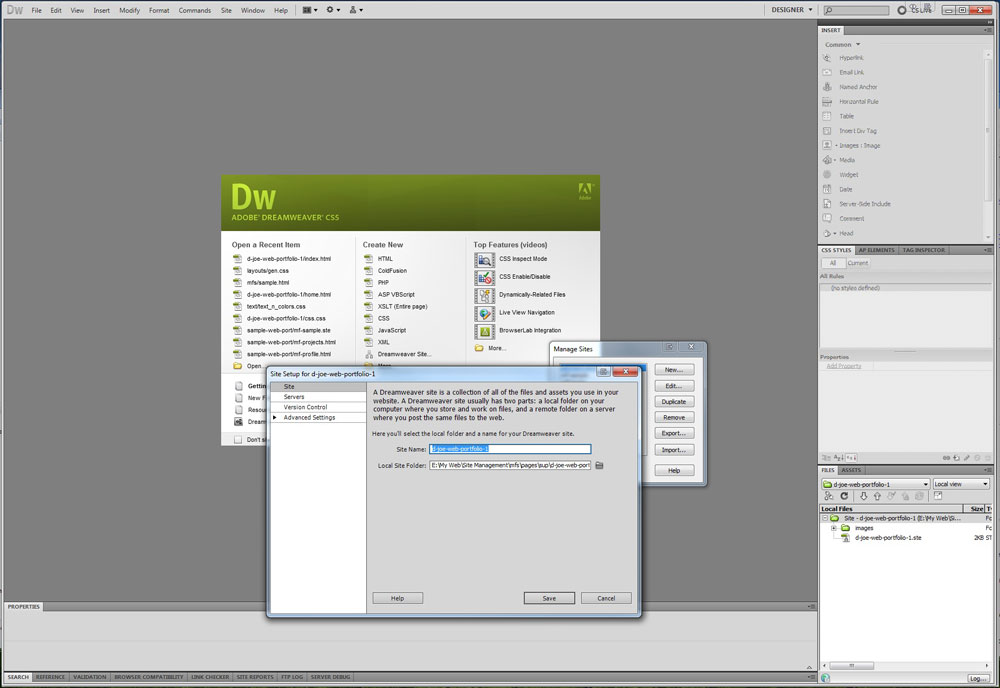Click the Refresh icon in Files panel
This screenshot has height=688, width=1000.
coord(844,496)
